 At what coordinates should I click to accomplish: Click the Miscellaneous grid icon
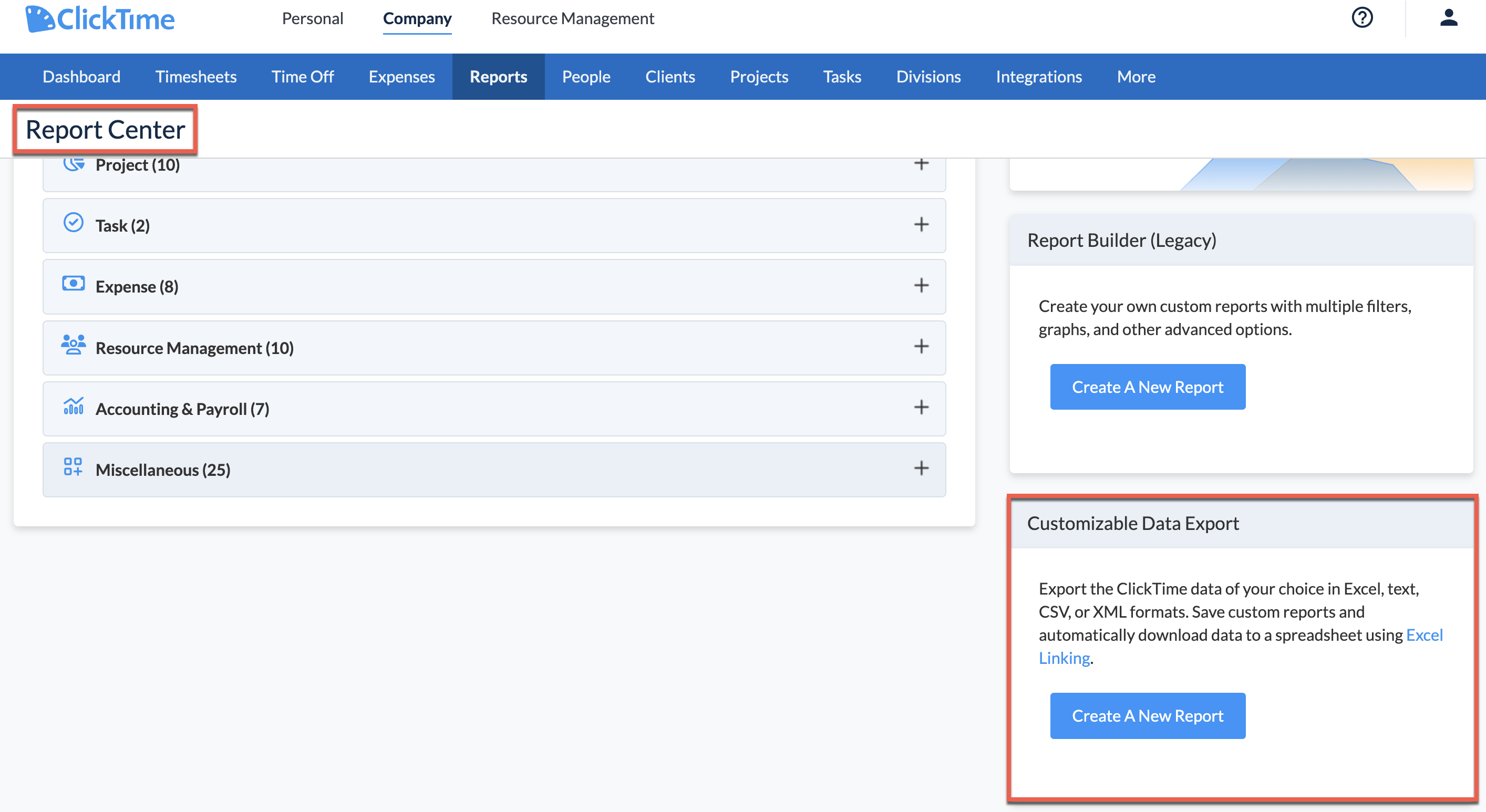73,466
